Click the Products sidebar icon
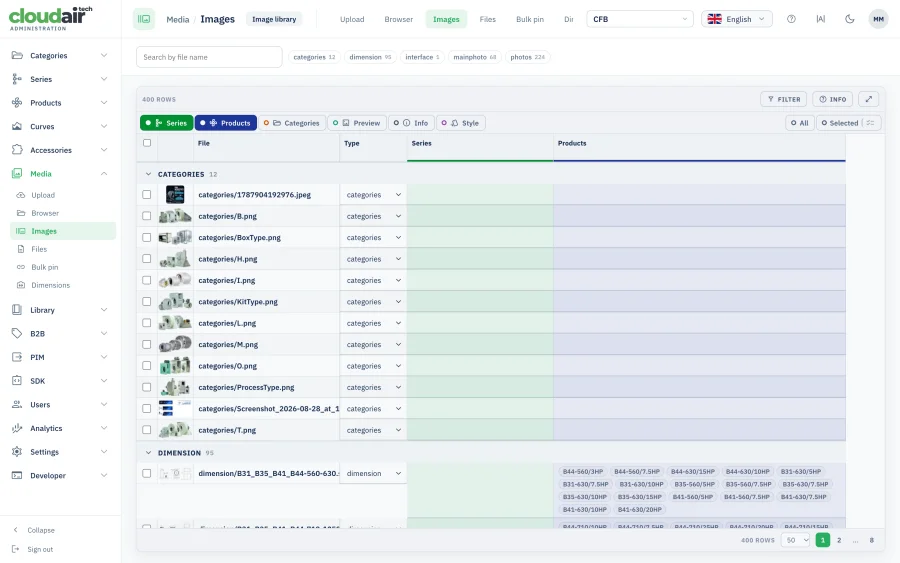 click(17, 103)
